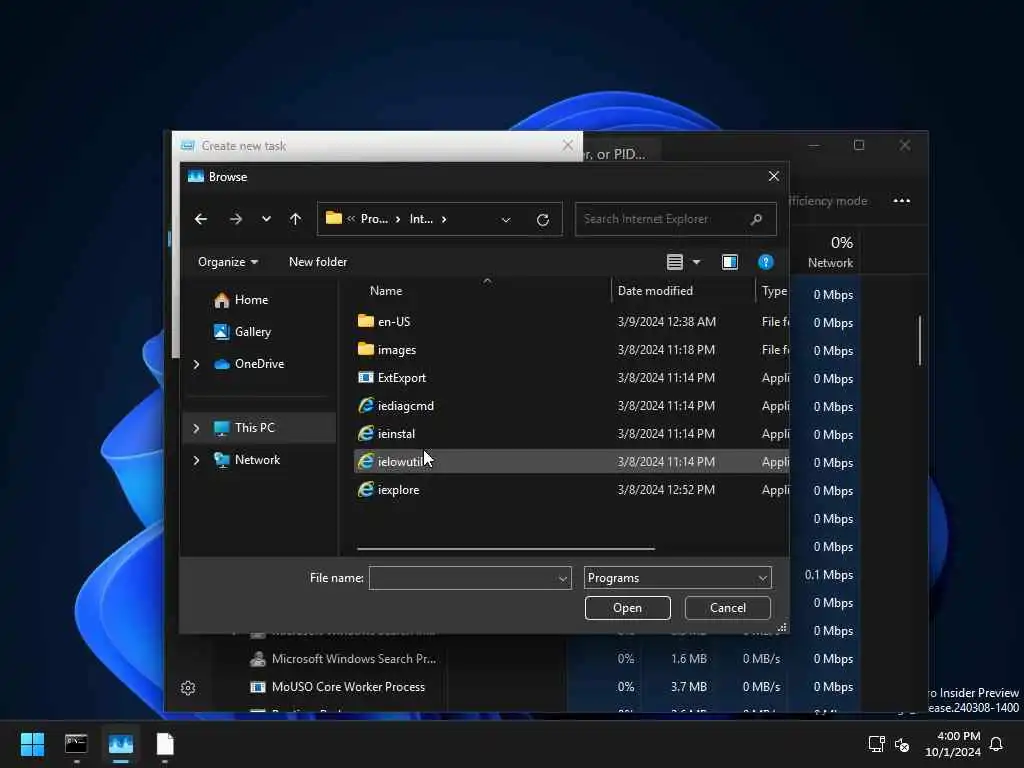Click the Pro... segment in address bar
Screen dimensions: 1024x768
(374, 219)
